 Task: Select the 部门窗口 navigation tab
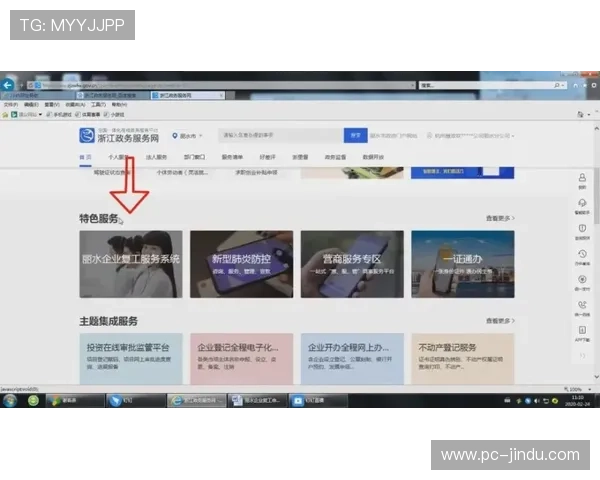tap(194, 157)
